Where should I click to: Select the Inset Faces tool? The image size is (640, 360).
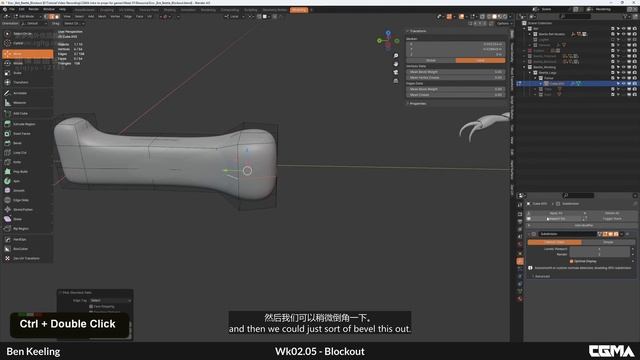tap(27, 133)
